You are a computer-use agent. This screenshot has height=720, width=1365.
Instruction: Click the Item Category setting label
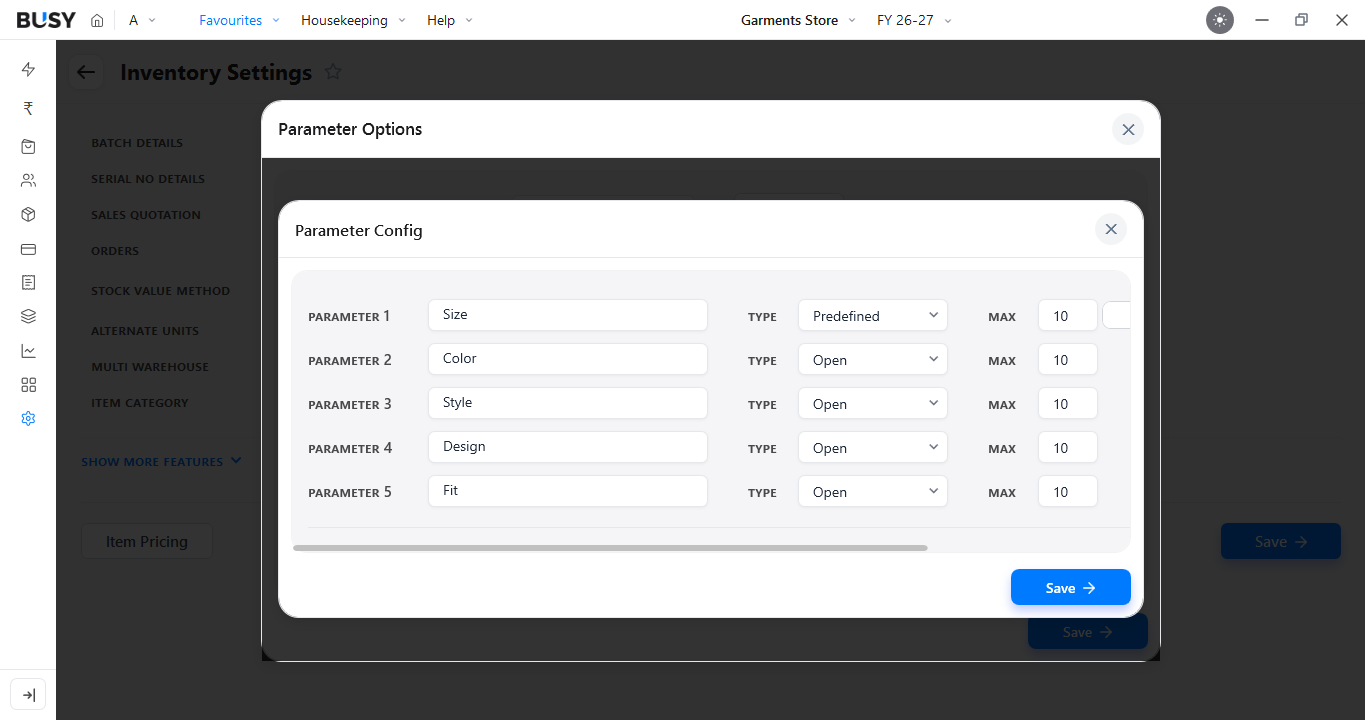(140, 403)
